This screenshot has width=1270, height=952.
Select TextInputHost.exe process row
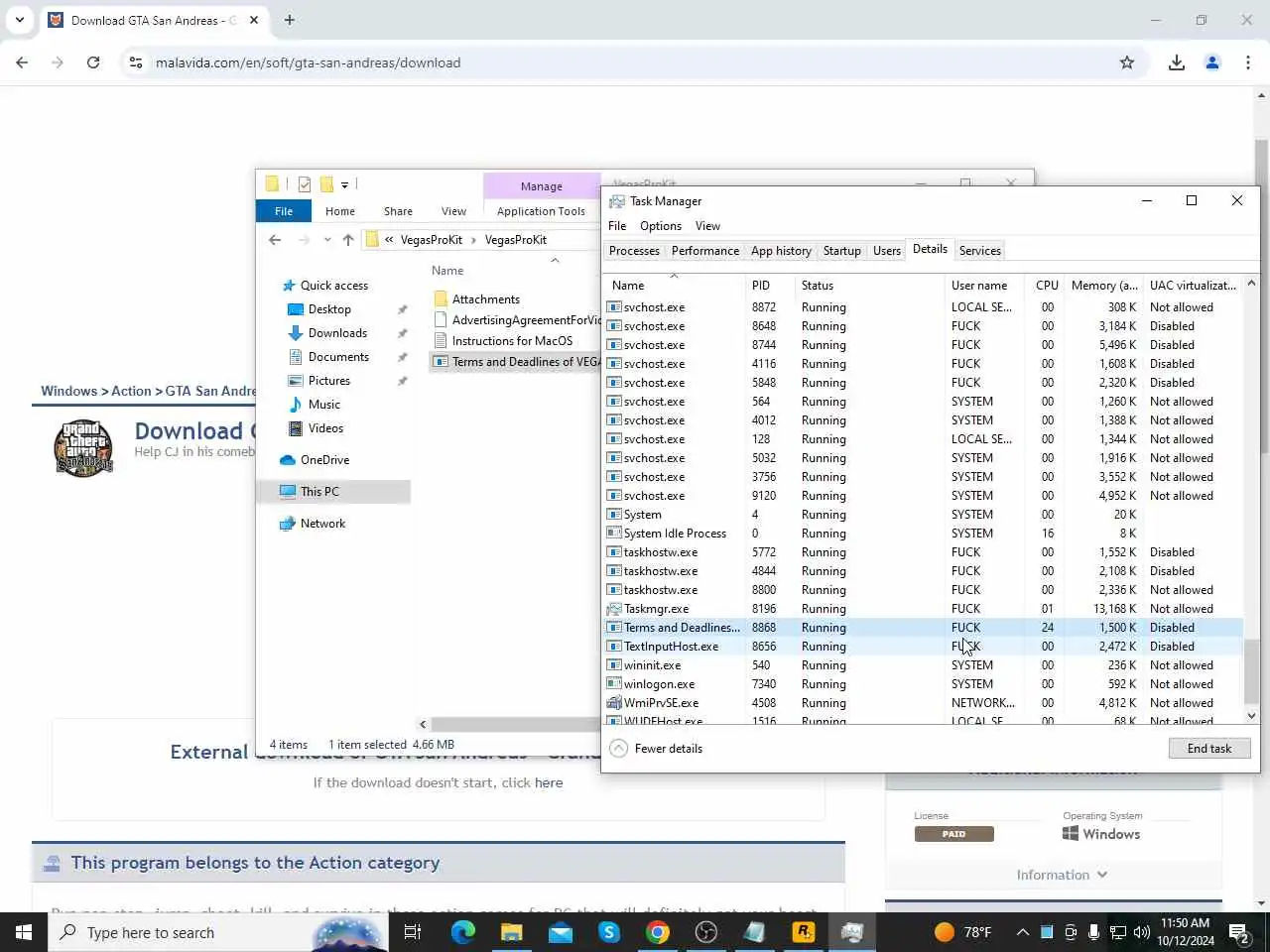[x=923, y=647]
